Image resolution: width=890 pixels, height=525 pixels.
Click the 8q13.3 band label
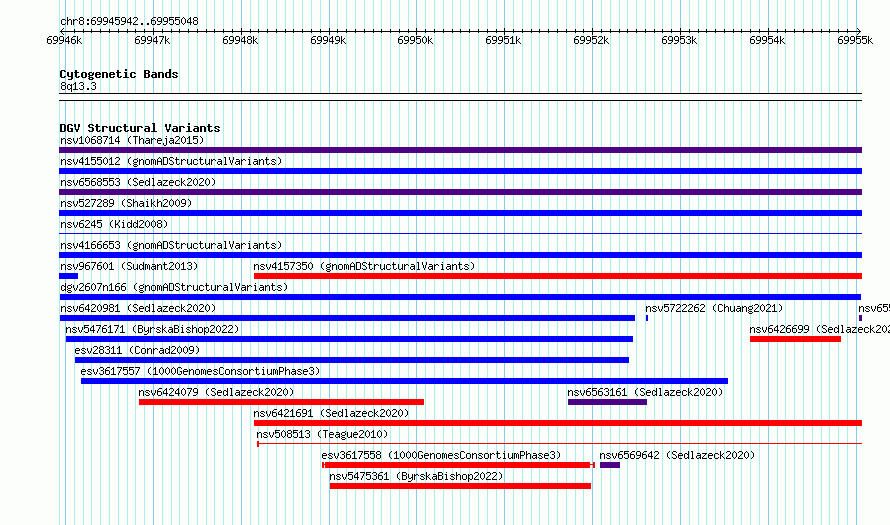[78, 86]
